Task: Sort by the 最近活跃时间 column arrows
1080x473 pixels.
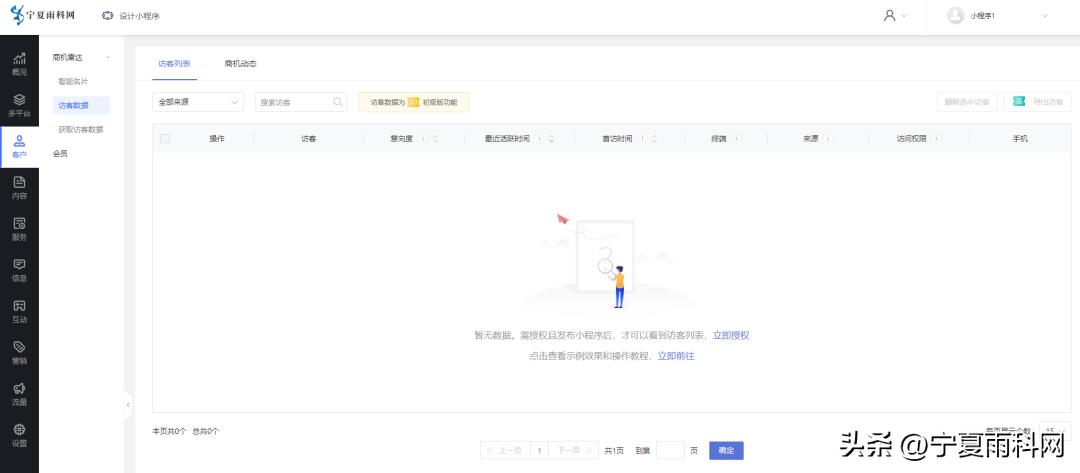Action: click(551, 138)
